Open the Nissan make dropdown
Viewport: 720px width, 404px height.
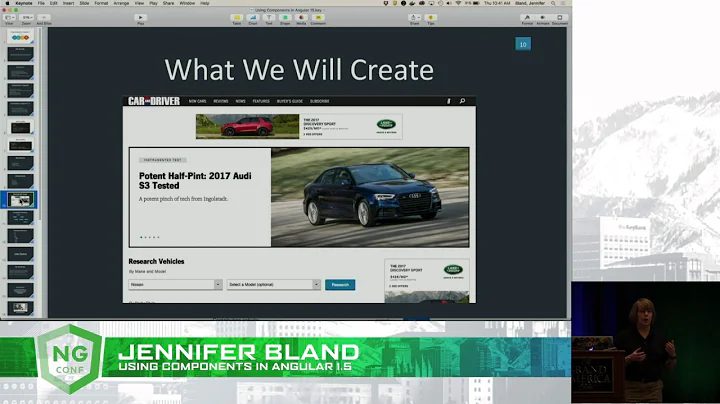[x=175, y=285]
